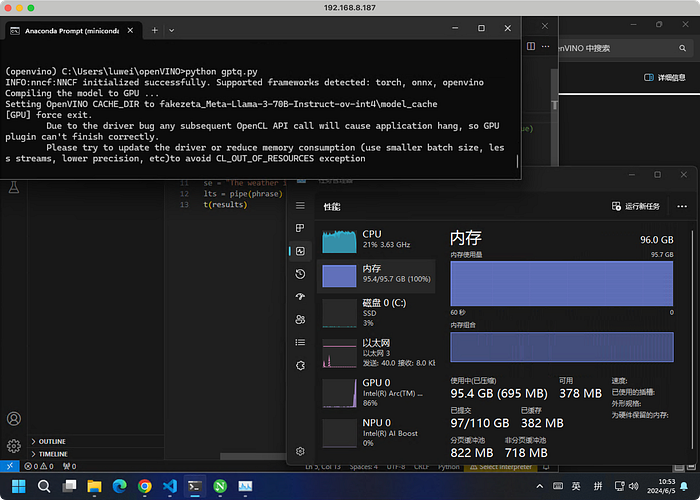Open clock showing 10:53 2024/6/5
700x500 pixels.
[x=660, y=486]
